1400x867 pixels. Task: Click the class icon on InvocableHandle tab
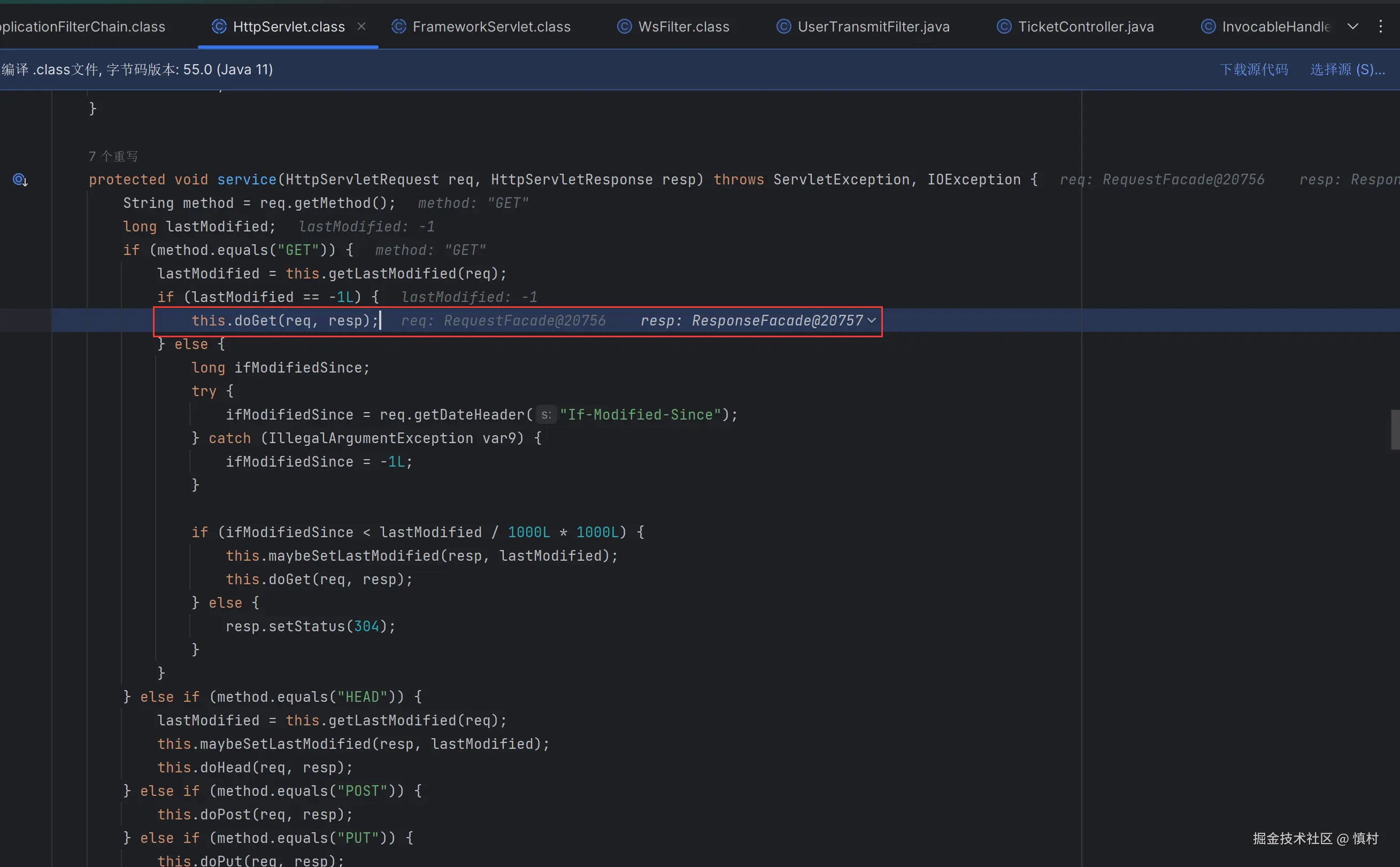point(1208,26)
